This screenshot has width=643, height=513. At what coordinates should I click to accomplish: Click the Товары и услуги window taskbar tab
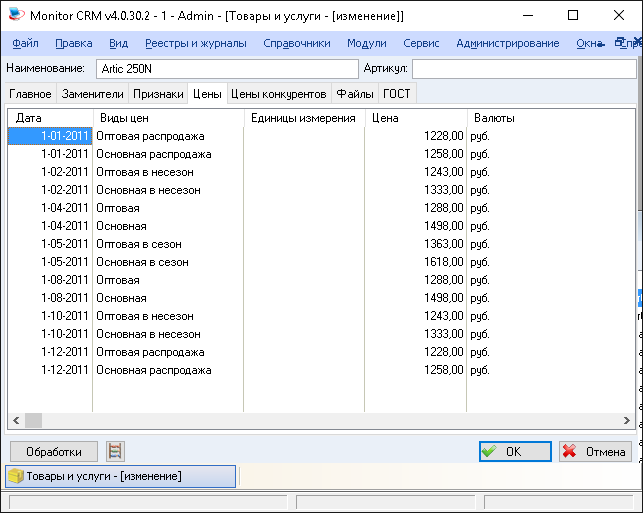point(121,476)
